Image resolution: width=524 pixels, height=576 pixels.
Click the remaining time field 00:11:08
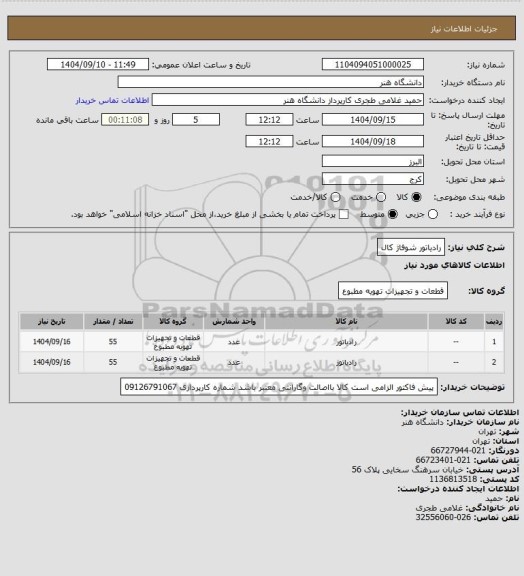coord(125,120)
